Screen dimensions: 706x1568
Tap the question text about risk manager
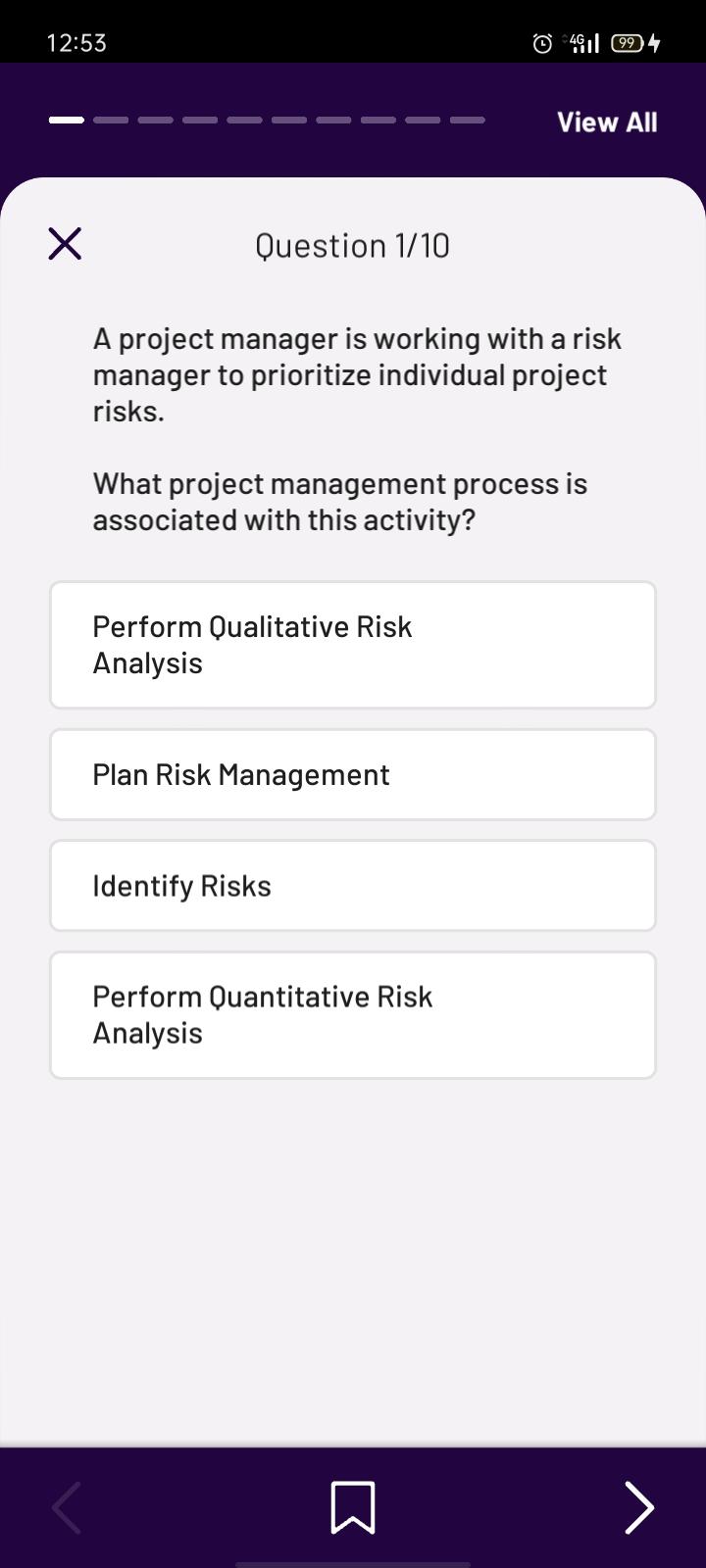358,374
